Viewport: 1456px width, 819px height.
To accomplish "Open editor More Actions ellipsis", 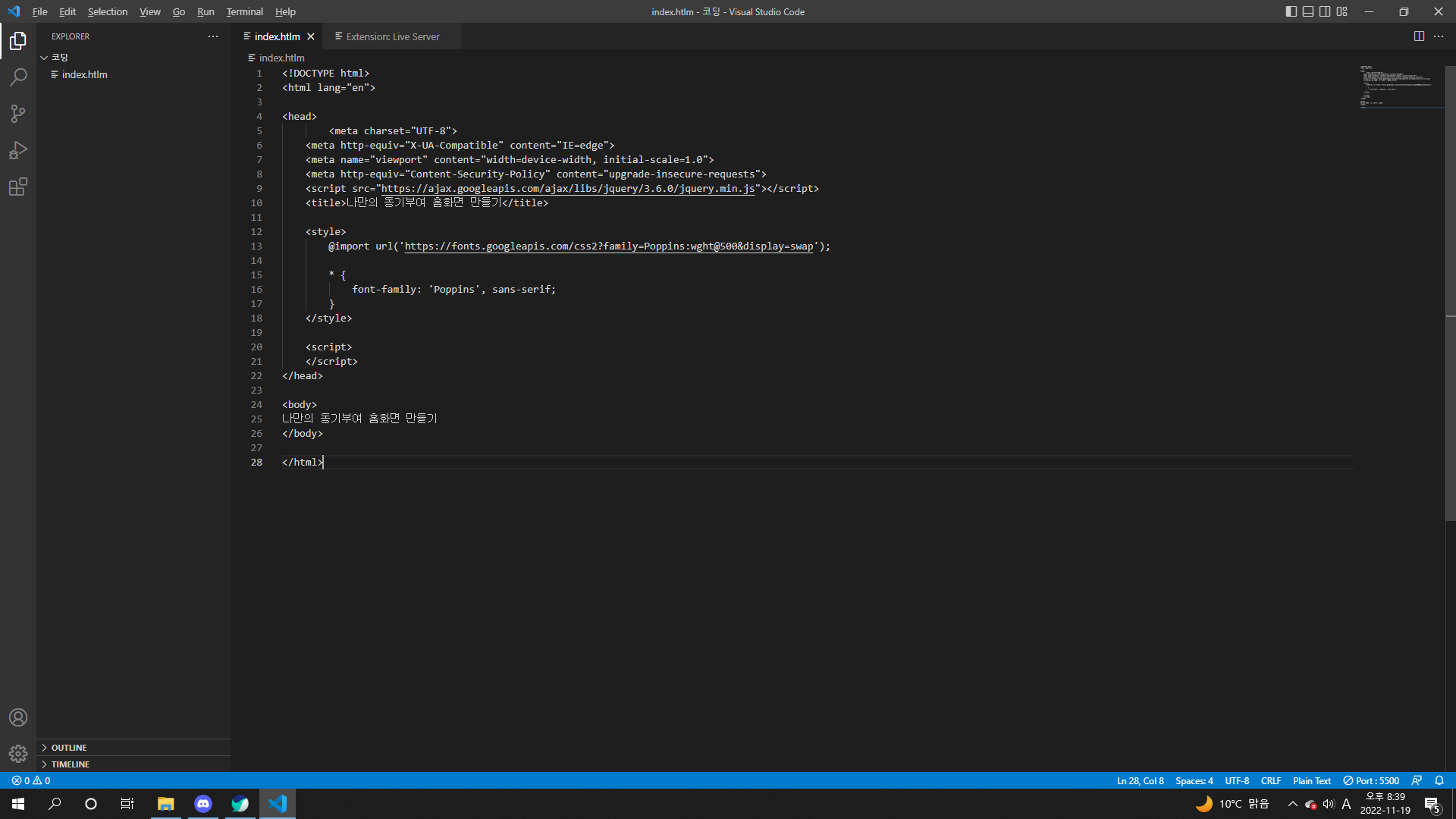I will point(1439,36).
